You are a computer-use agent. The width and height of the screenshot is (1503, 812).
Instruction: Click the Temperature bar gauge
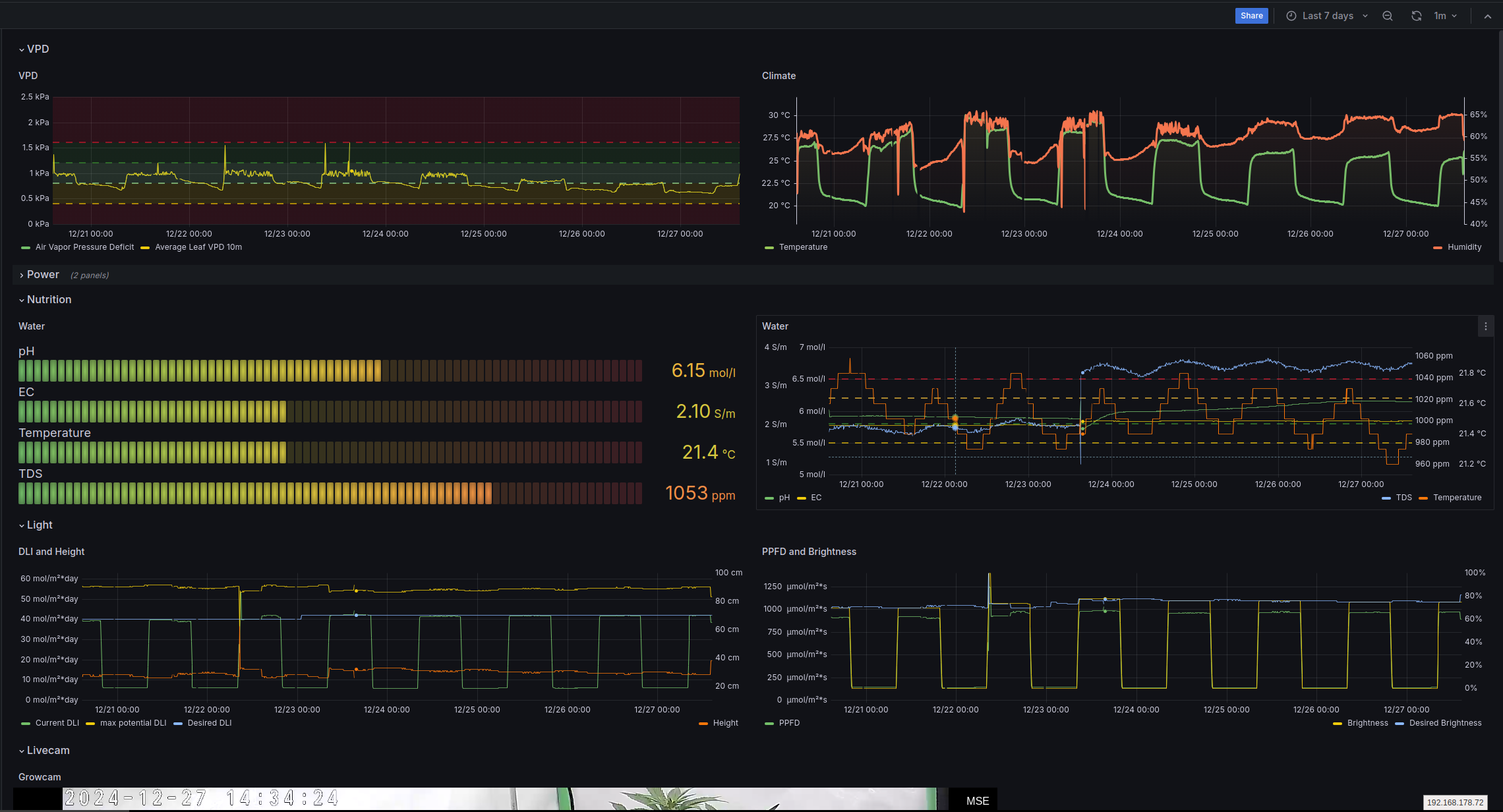coord(330,452)
